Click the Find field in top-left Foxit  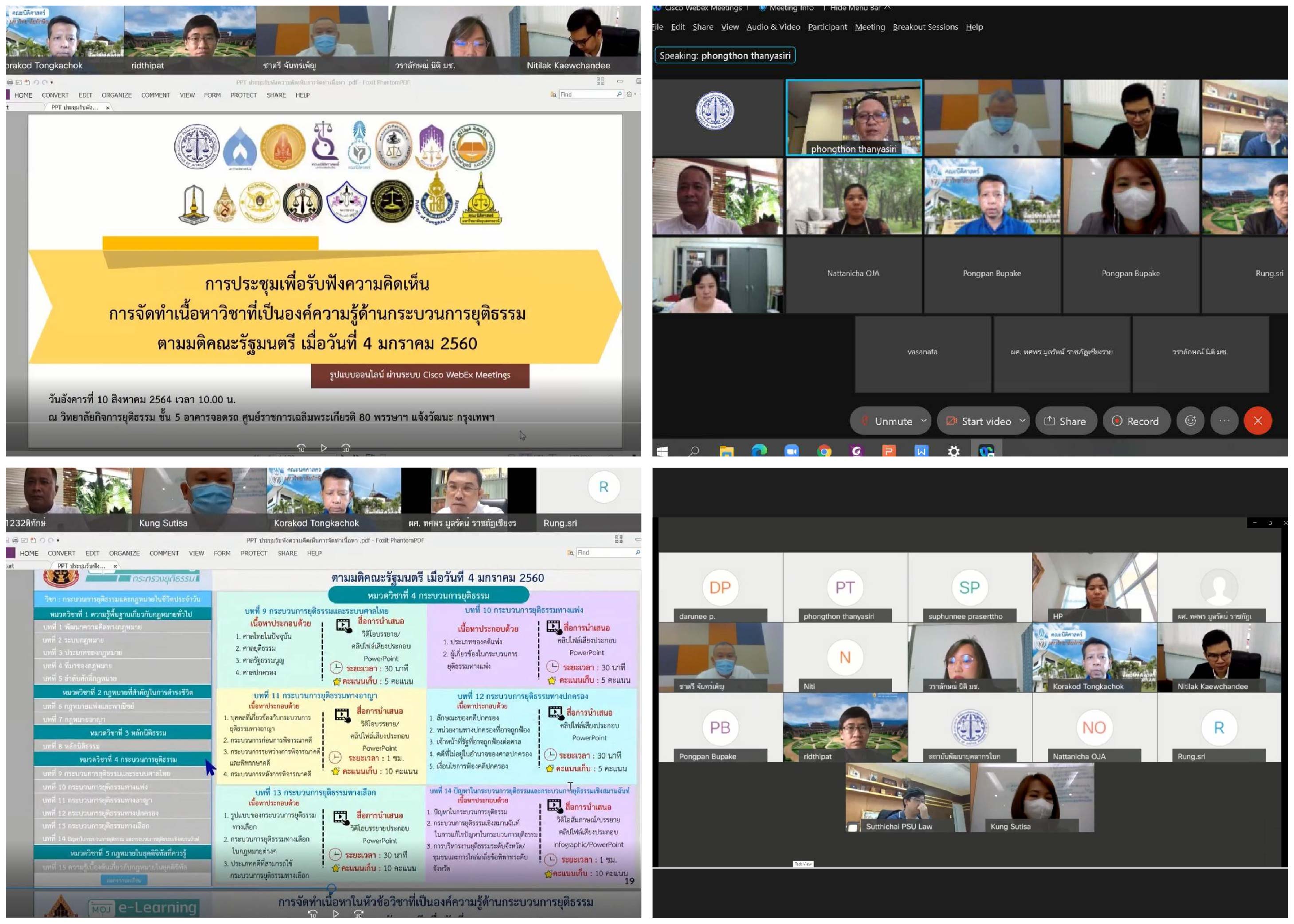pos(587,94)
